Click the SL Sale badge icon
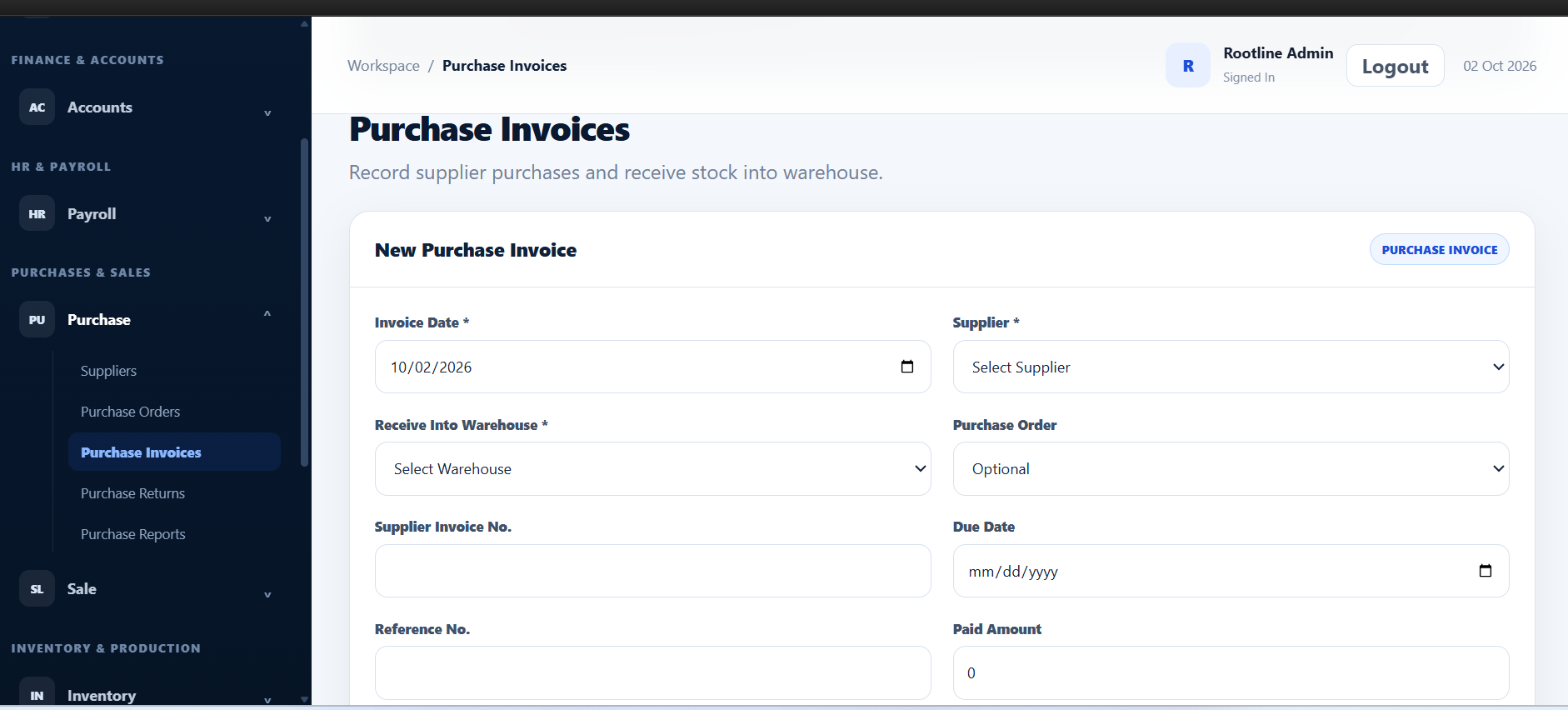Viewport: 1568px width, 710px height. coord(37,589)
